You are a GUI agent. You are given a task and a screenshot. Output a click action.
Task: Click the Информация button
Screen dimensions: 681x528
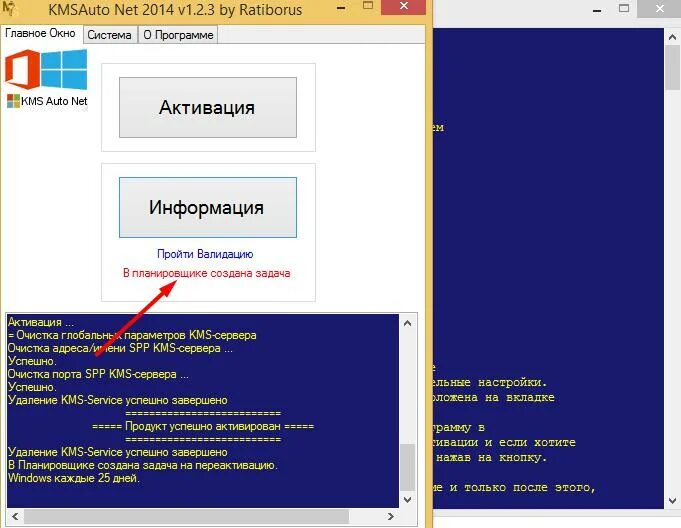point(208,208)
